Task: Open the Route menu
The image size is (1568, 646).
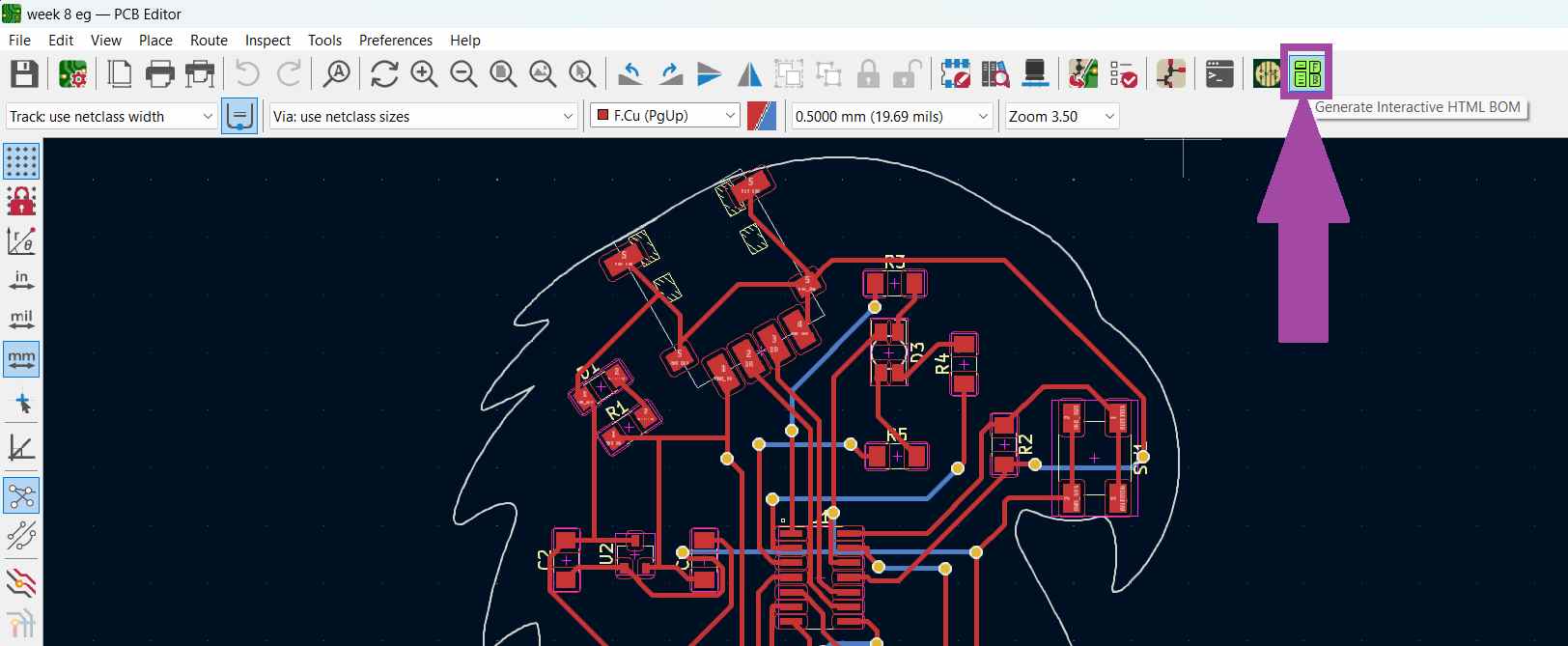Action: point(209,41)
